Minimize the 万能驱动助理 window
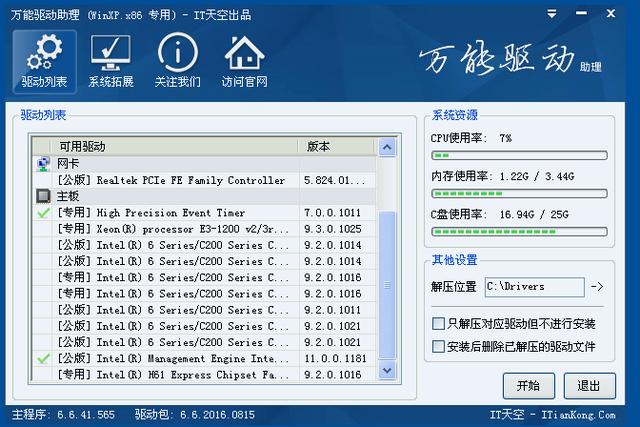 coord(581,13)
